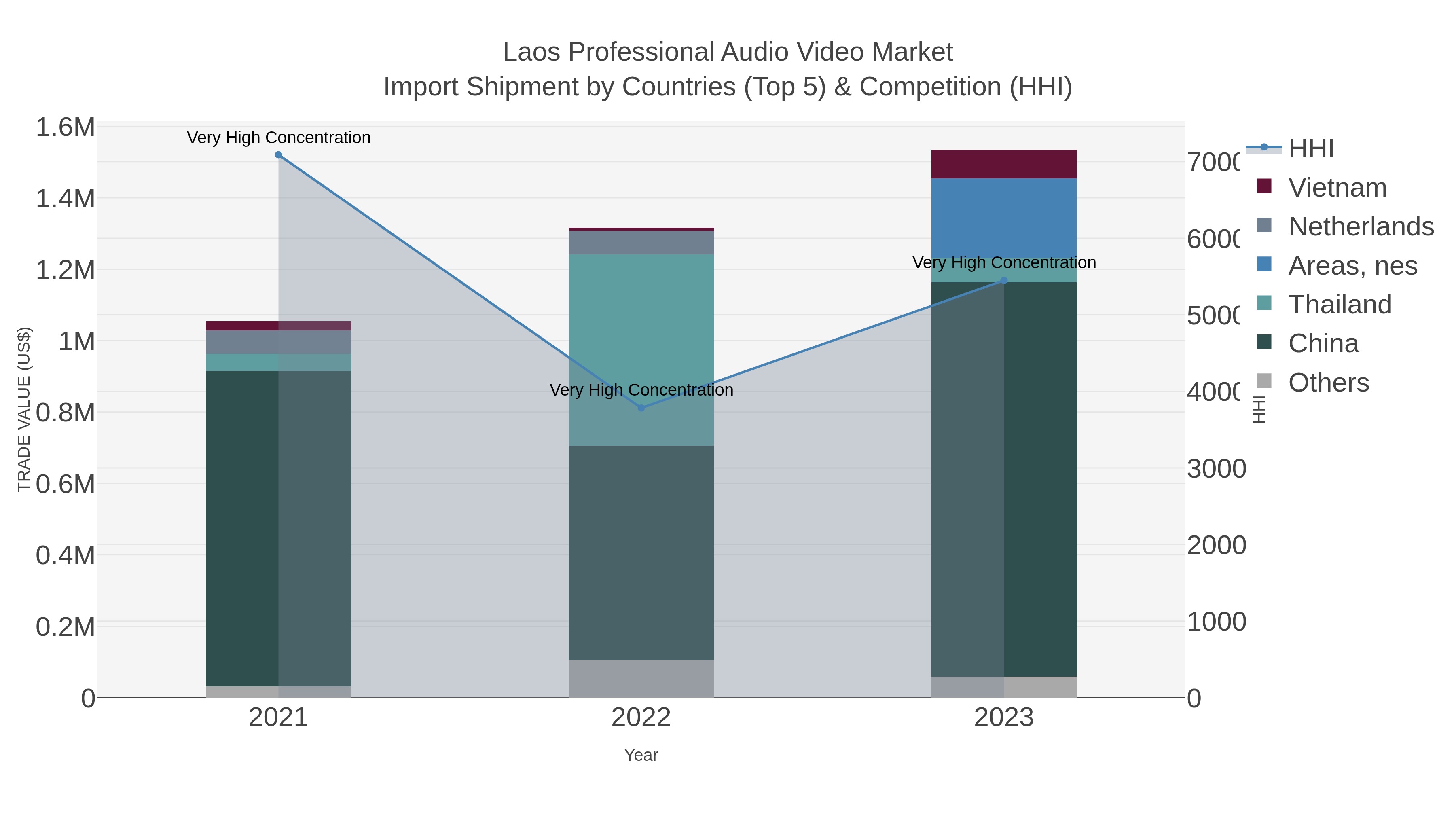
Task: Click the Others gray color swatch in legend
Action: click(x=1264, y=381)
